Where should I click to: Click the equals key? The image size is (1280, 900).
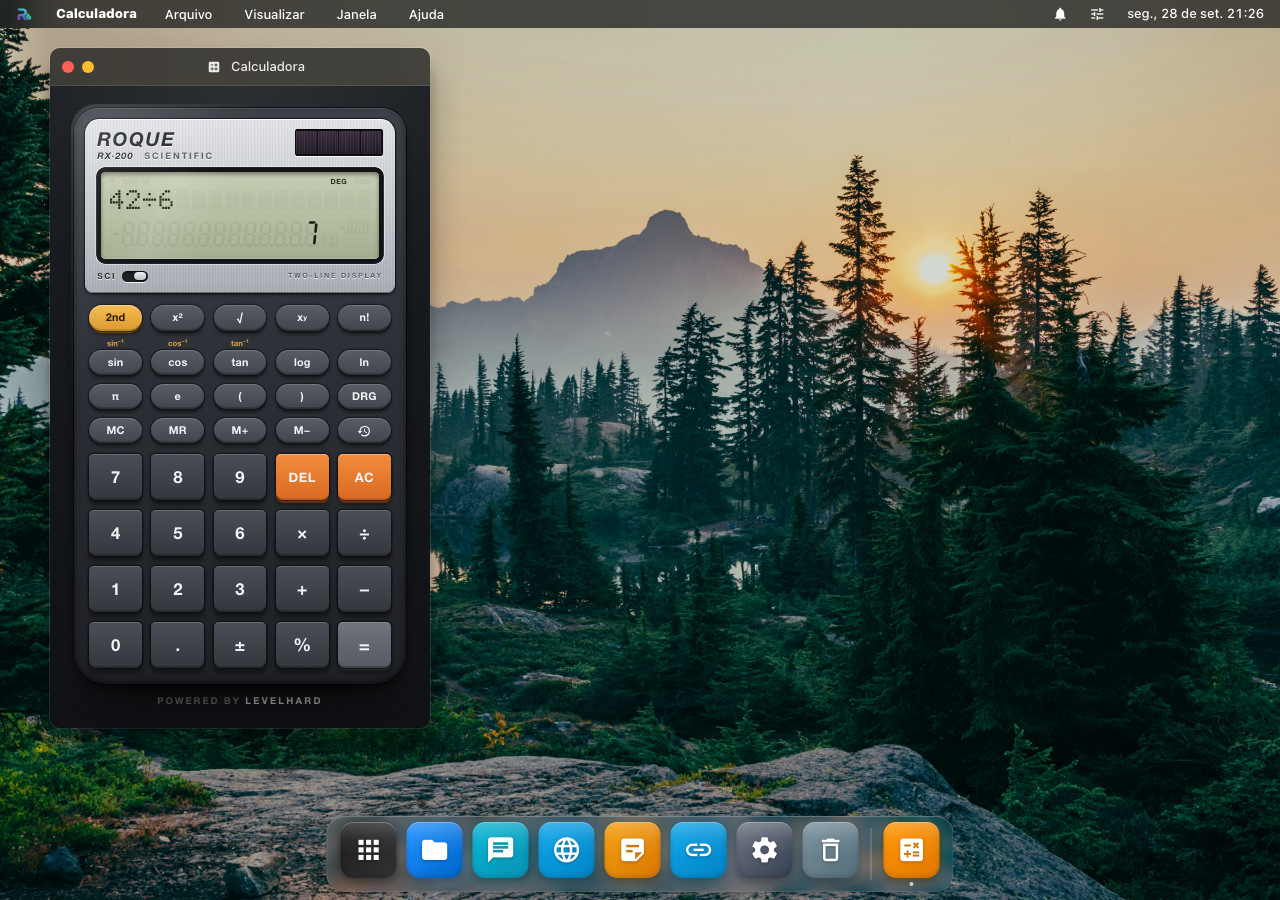pos(364,645)
